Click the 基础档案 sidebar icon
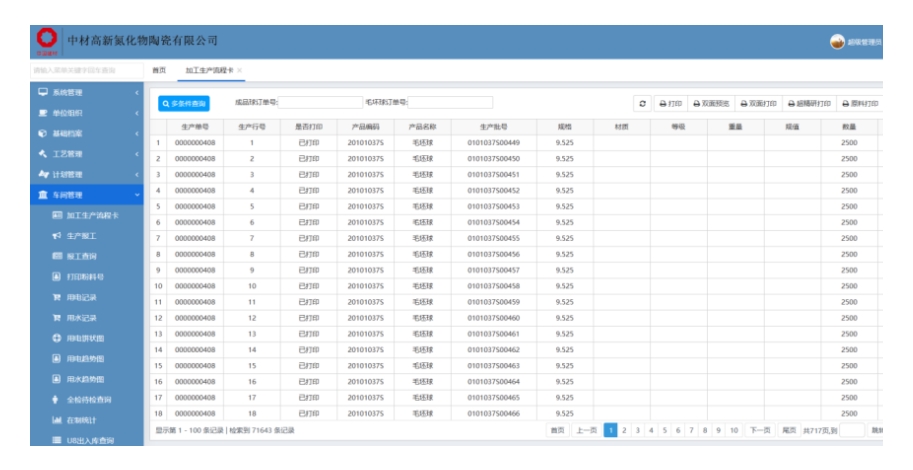 pyautogui.click(x=43, y=133)
